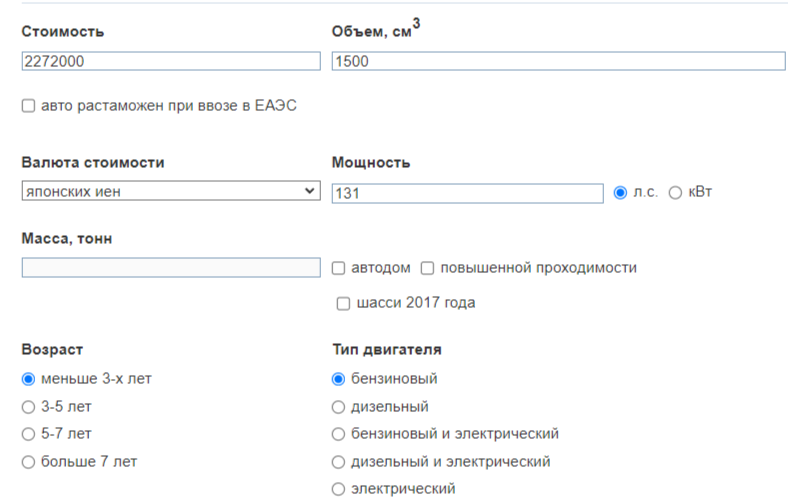The image size is (788, 498).
Task: Select the электрический engine type radio
Action: (339, 489)
